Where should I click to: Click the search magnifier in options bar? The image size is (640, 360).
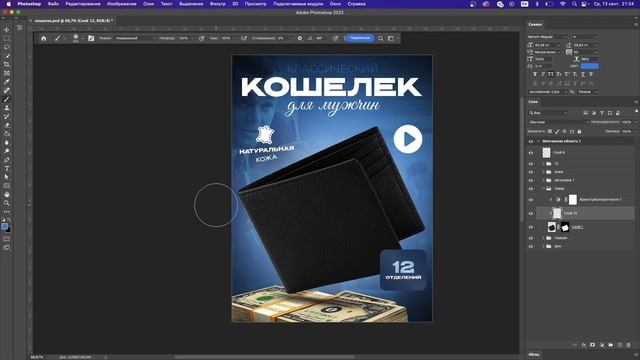[380, 38]
